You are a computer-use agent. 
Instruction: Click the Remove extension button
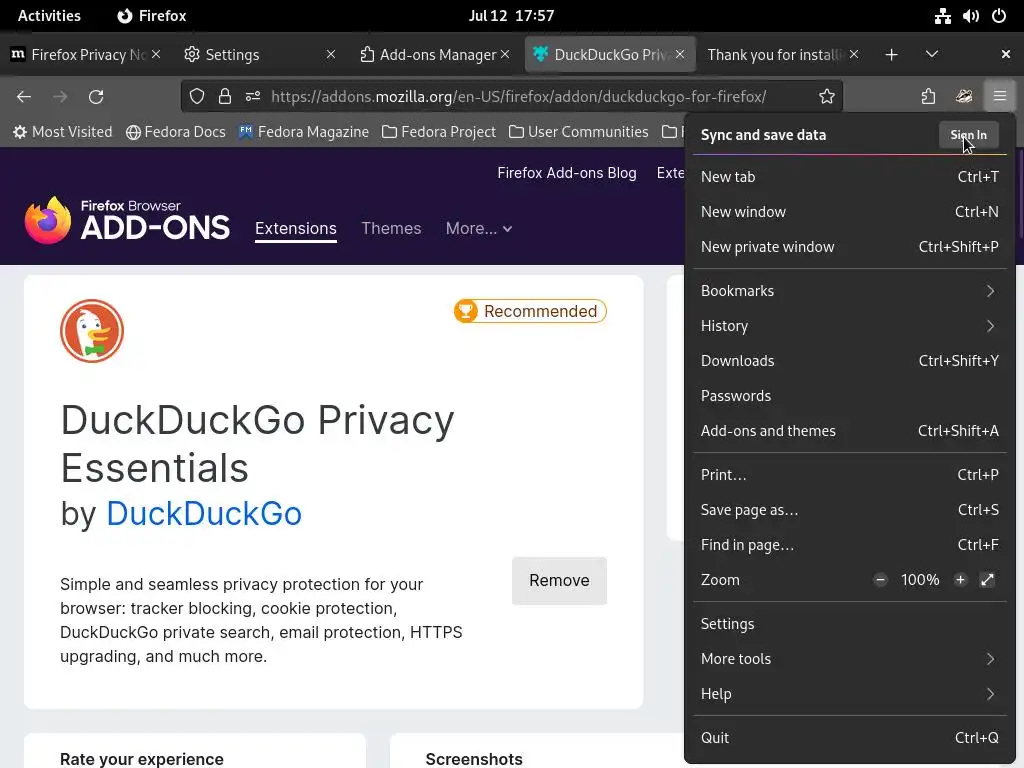pyautogui.click(x=559, y=581)
